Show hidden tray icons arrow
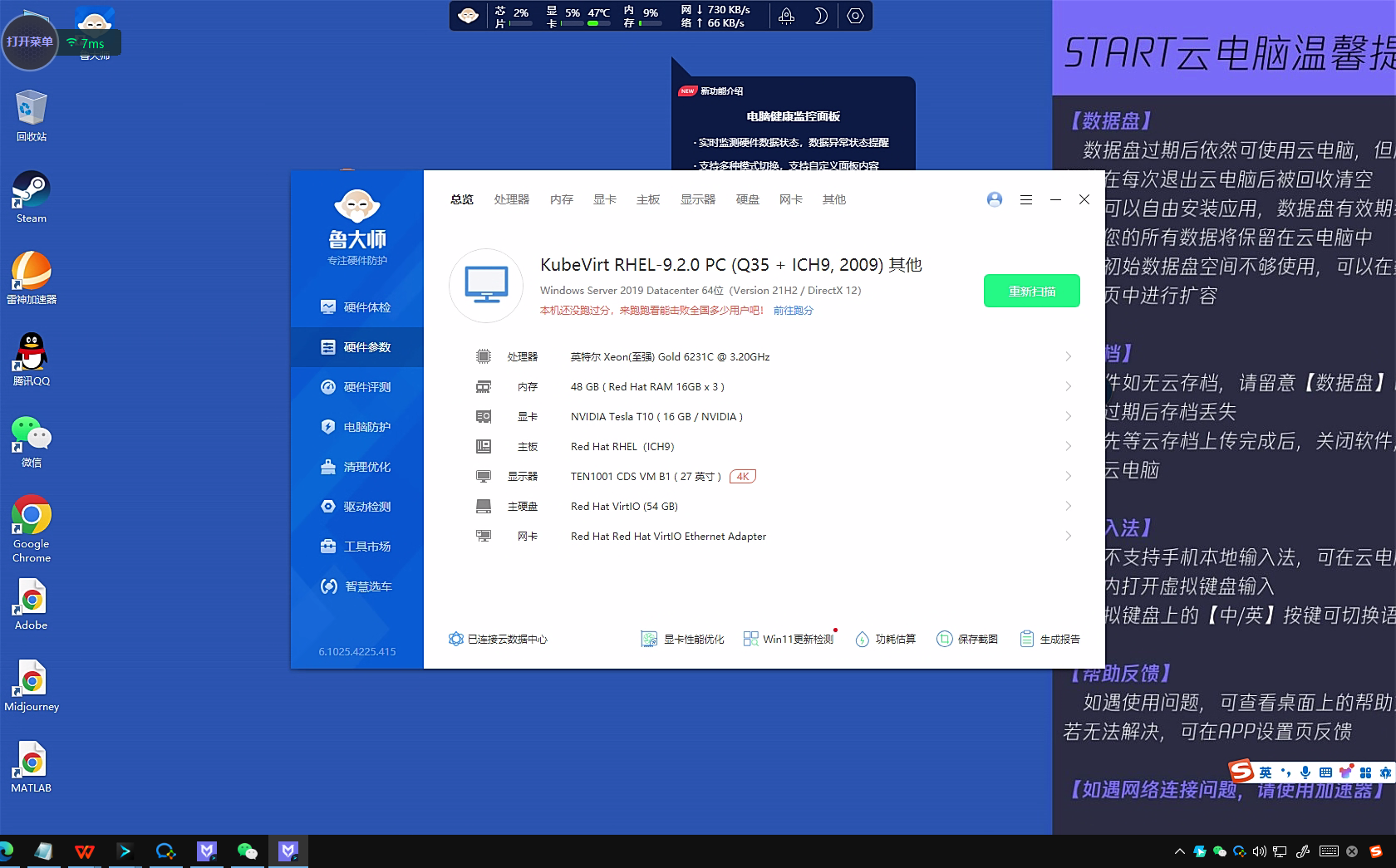This screenshot has height=868, width=1396. [x=1179, y=851]
